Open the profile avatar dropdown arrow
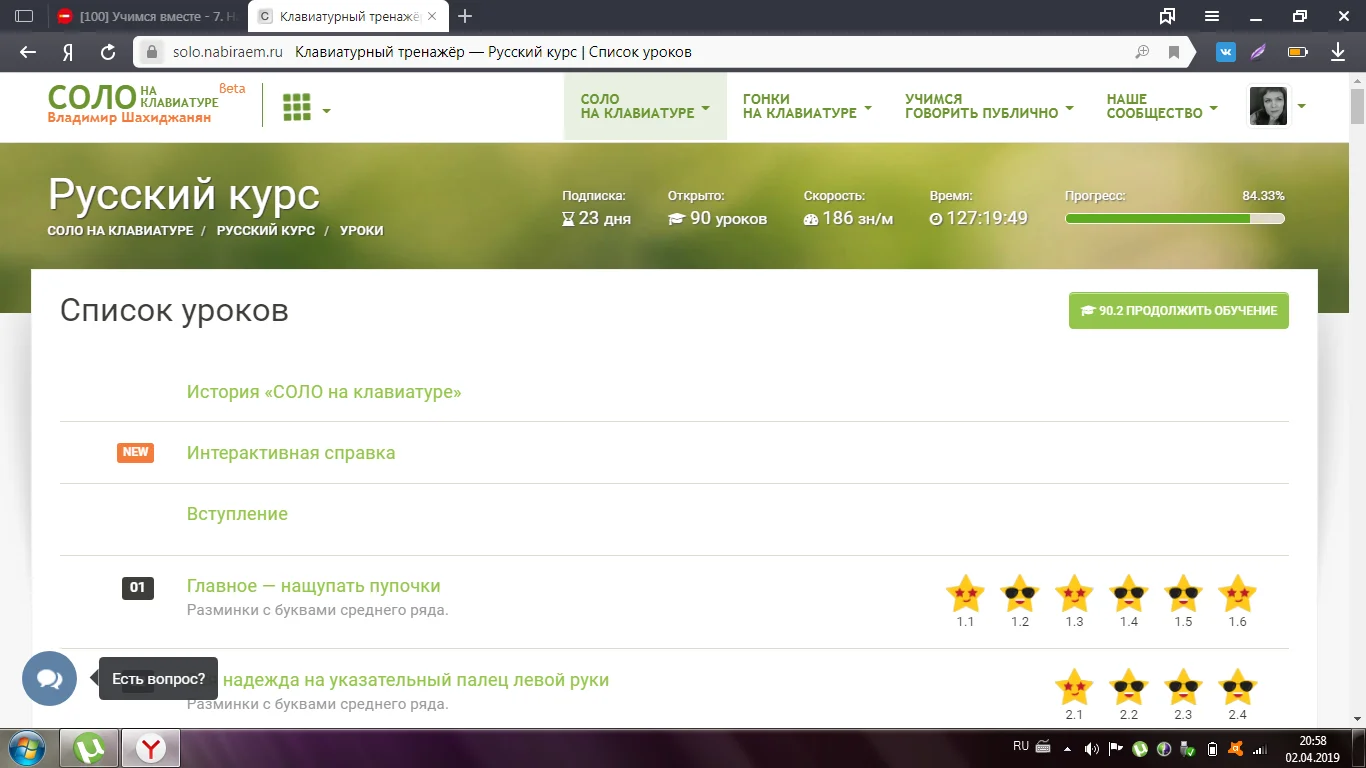The image size is (1366, 768). pyautogui.click(x=1302, y=106)
